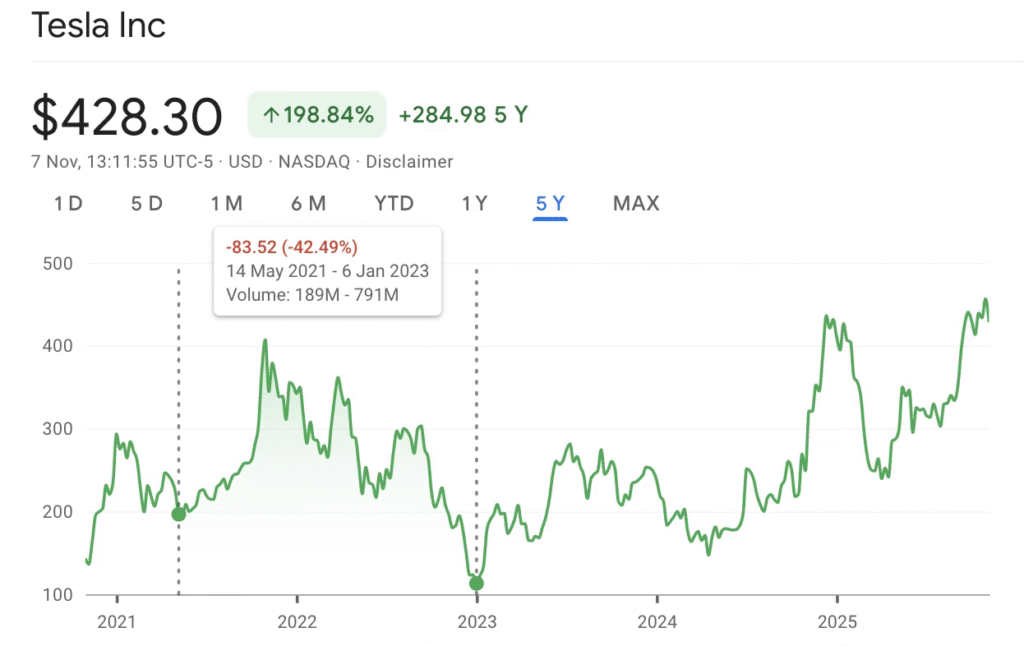Screen dimensions: 1024x646
Task: Click the 2025 x-axis year label
Action: [837, 622]
